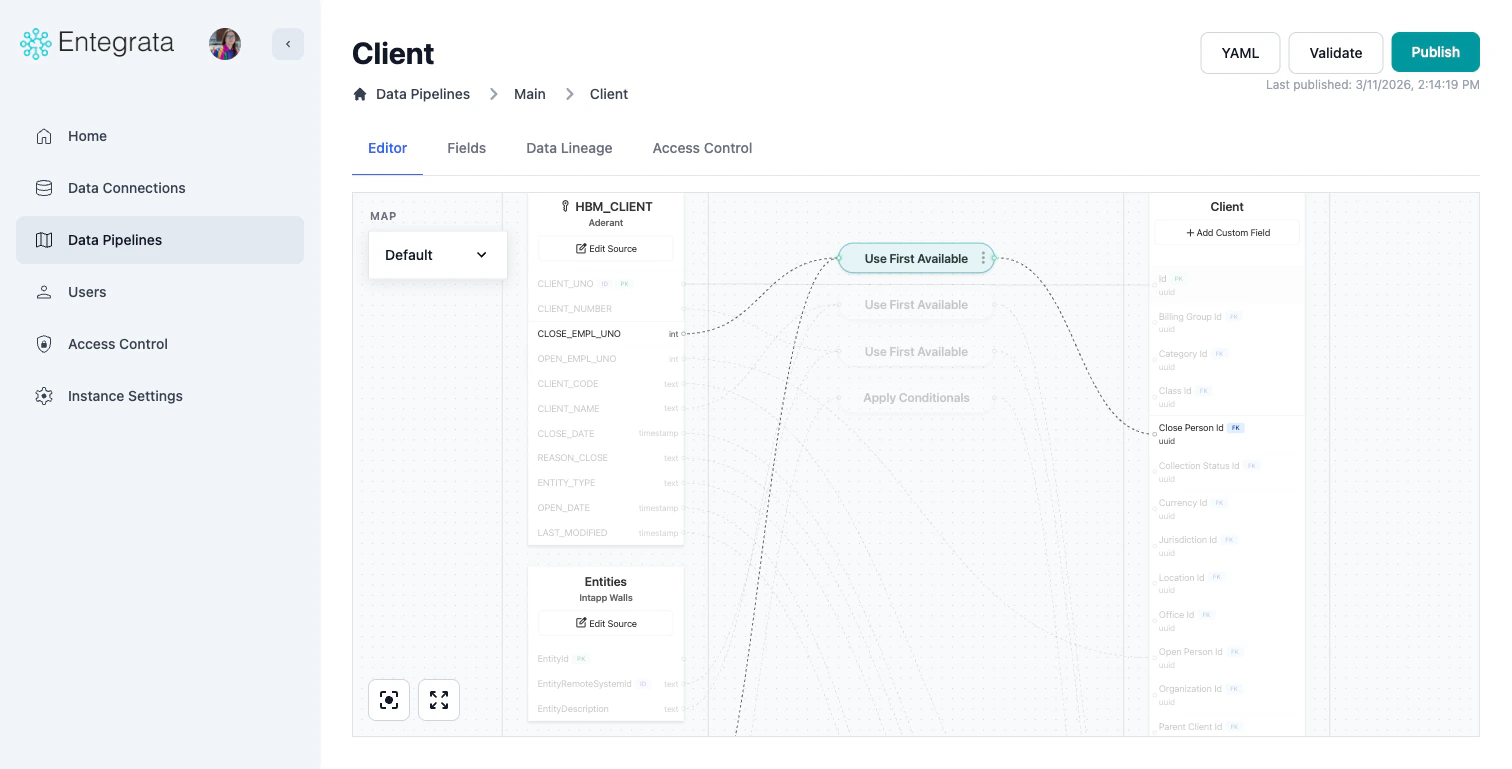Viewport: 1512px width, 769px height.
Task: Navigate to Main breadcrumb
Action: click(x=530, y=94)
